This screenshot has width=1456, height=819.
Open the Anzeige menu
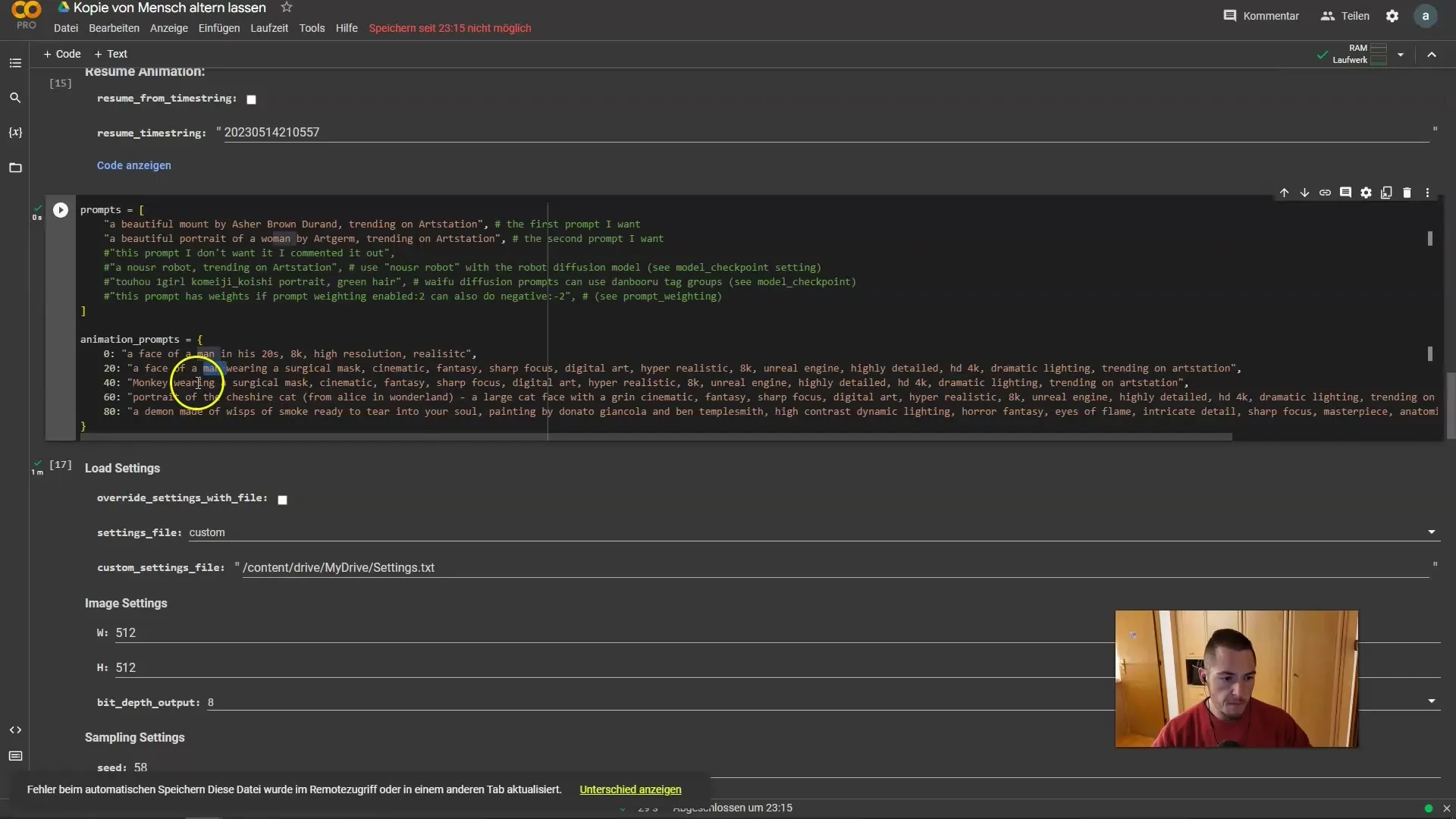click(x=169, y=28)
